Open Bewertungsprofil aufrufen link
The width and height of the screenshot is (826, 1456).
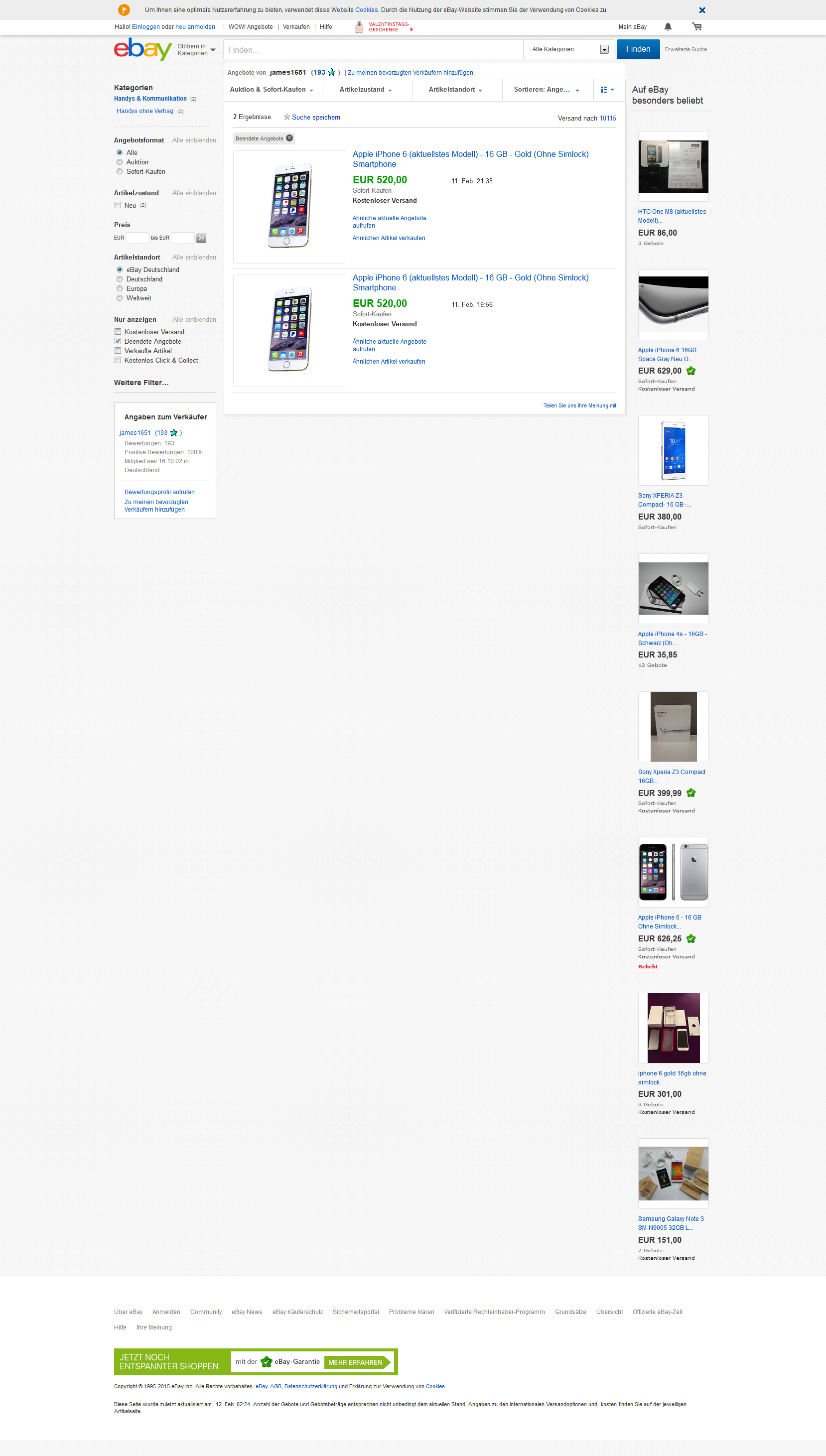[159, 492]
